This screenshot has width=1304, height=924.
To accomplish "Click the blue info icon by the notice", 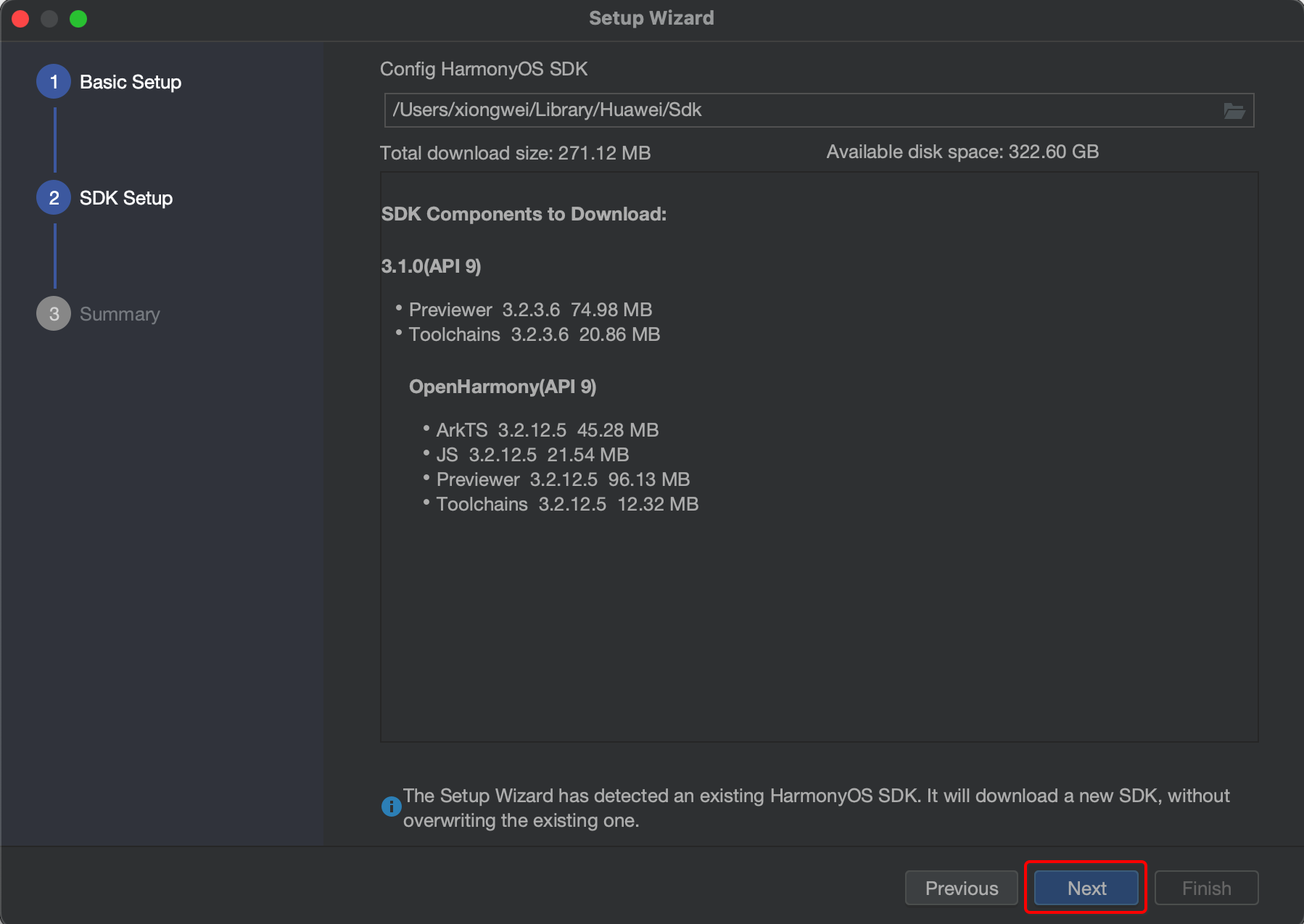I will click(x=391, y=806).
